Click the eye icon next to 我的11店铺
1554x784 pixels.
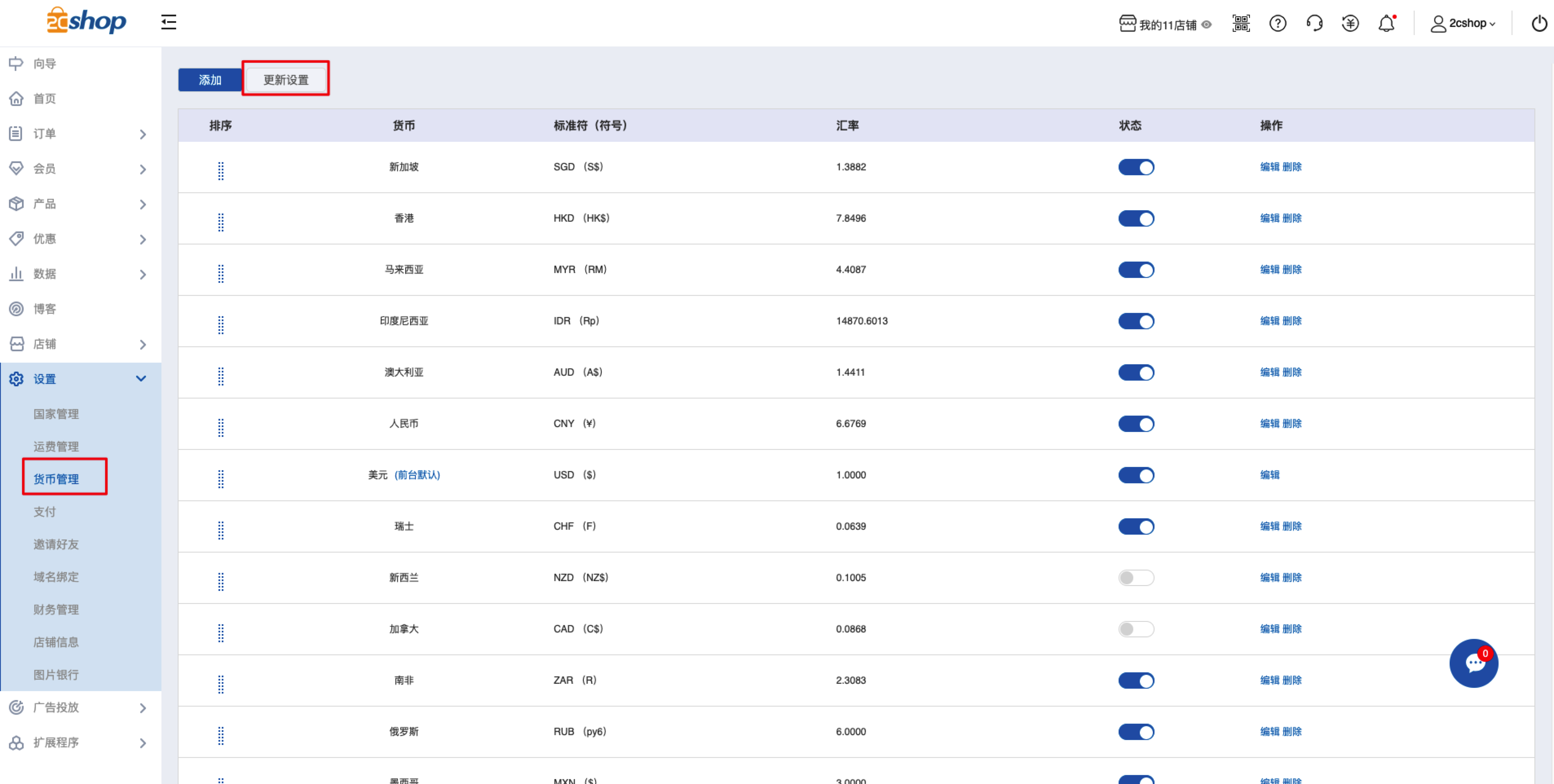click(x=1206, y=25)
